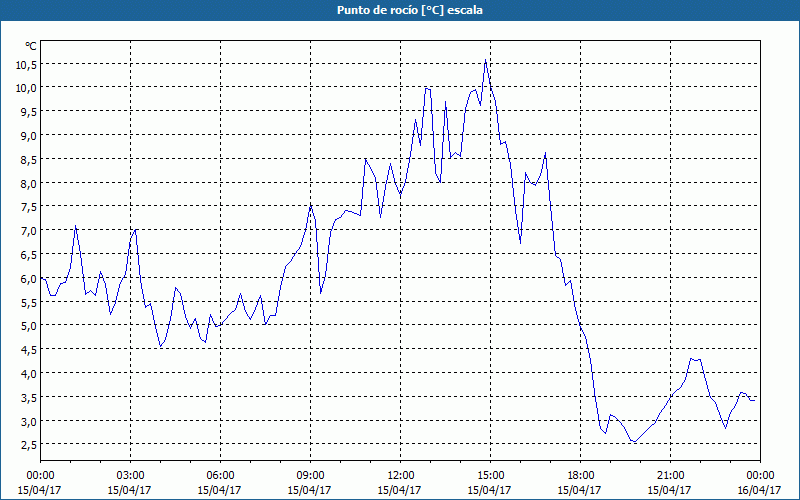Click the curve's lowest point before 21:00
The width and height of the screenshot is (800, 500).
(634, 441)
